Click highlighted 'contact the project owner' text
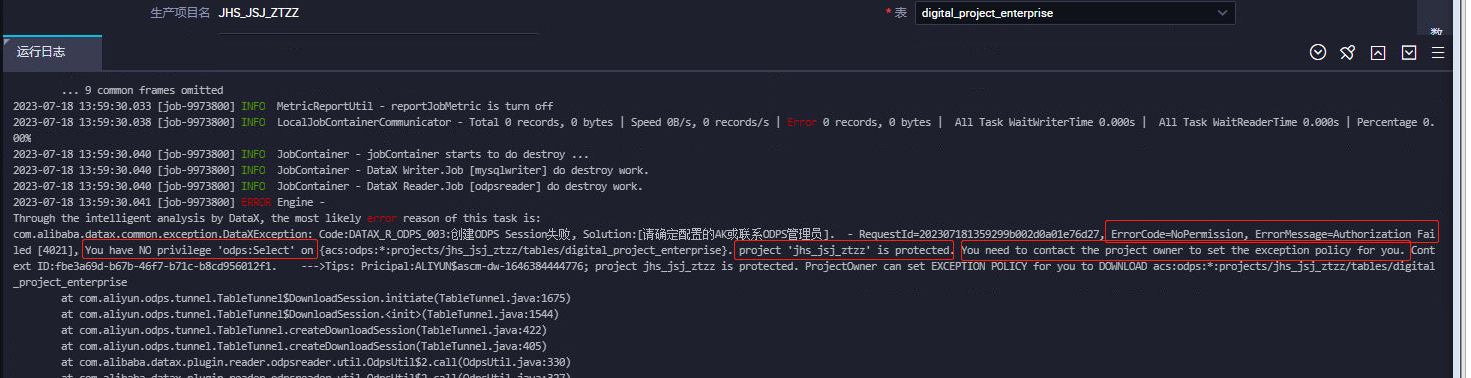The image size is (1471, 378). pyautogui.click(x=1184, y=249)
